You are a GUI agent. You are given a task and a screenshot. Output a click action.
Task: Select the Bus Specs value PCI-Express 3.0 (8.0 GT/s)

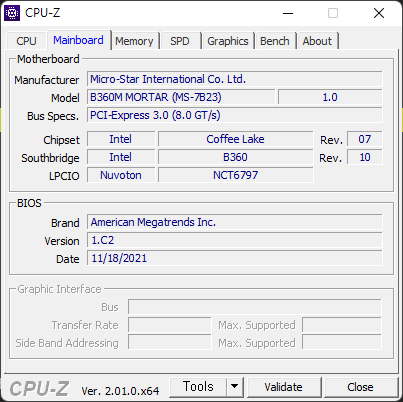(235, 115)
